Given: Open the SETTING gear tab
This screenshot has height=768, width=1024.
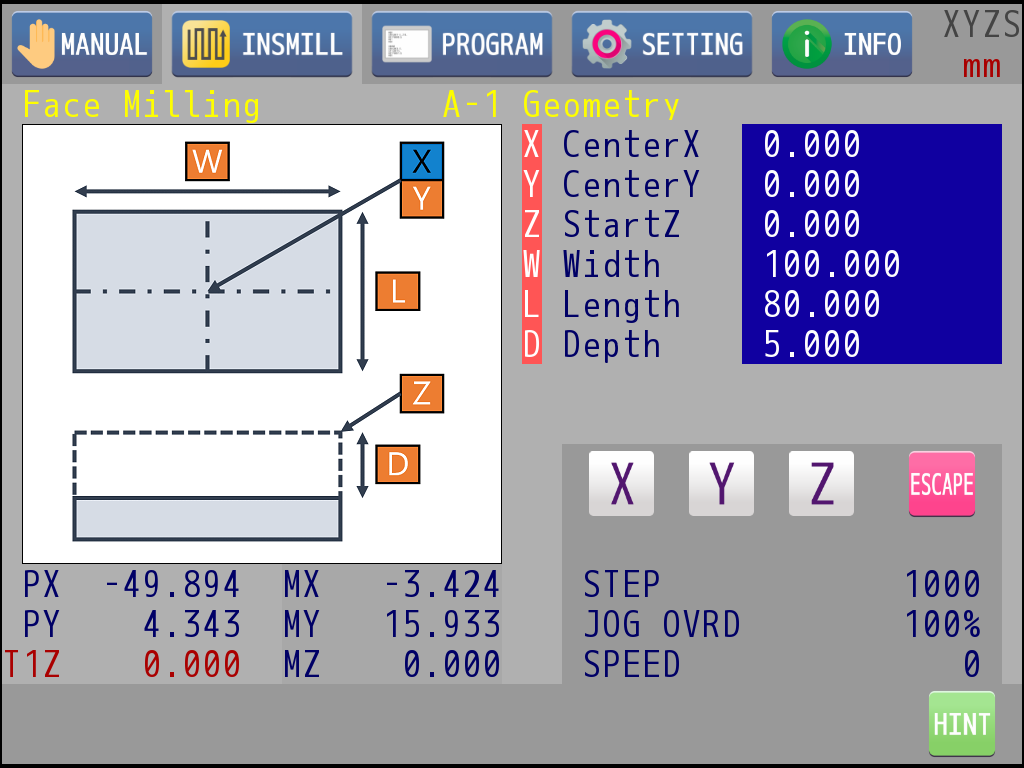Looking at the screenshot, I should tap(662, 45).
